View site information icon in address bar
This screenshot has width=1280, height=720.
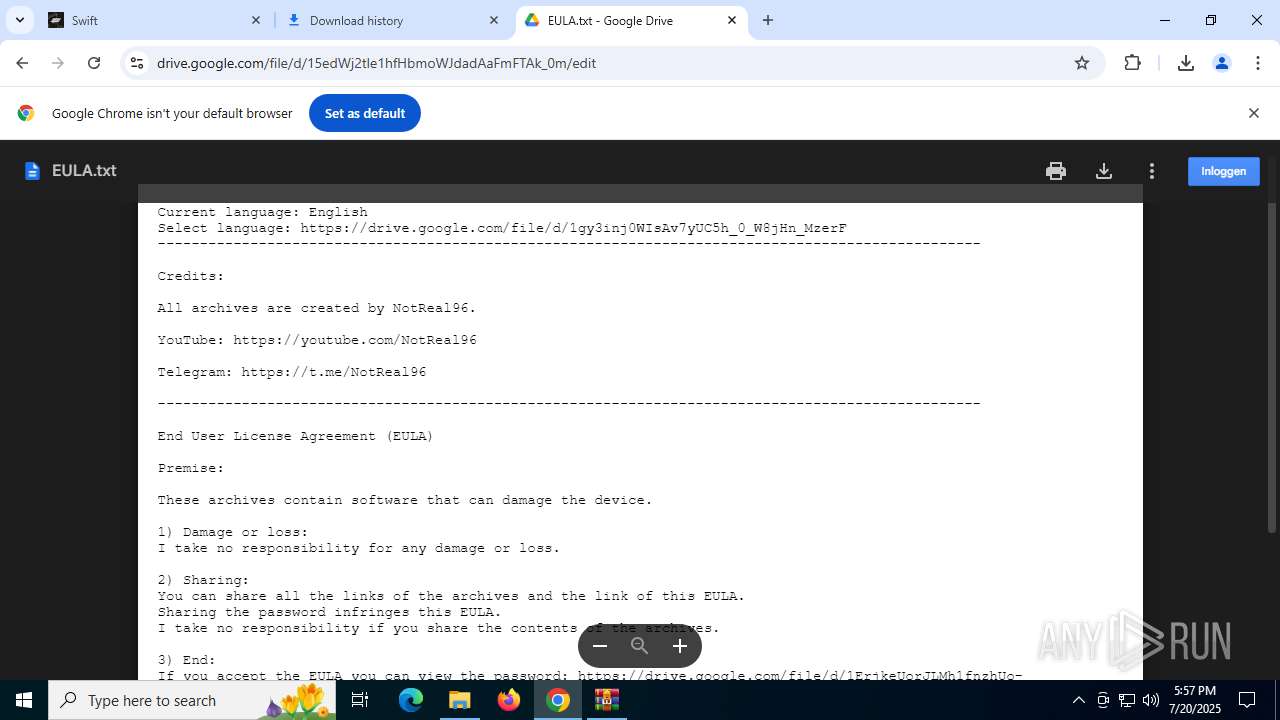137,63
